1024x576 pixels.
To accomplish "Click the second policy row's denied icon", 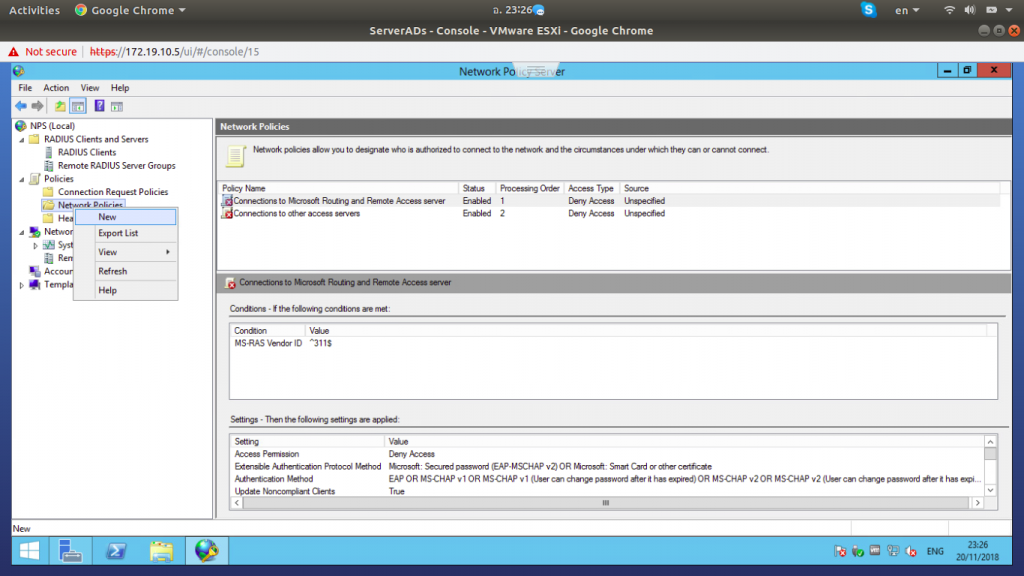I will click(x=227, y=214).
